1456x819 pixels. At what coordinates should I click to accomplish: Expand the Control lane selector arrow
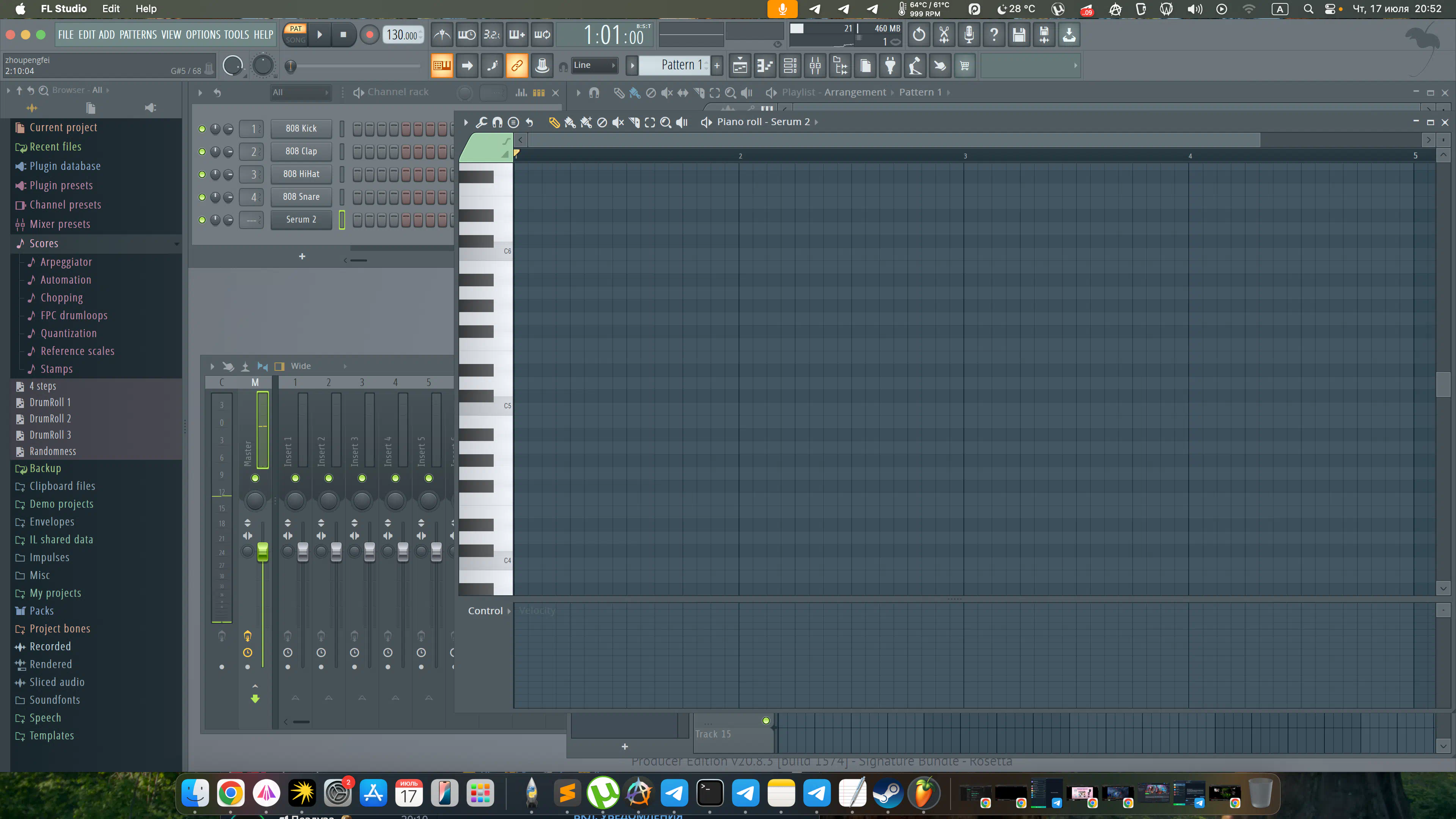(x=509, y=611)
